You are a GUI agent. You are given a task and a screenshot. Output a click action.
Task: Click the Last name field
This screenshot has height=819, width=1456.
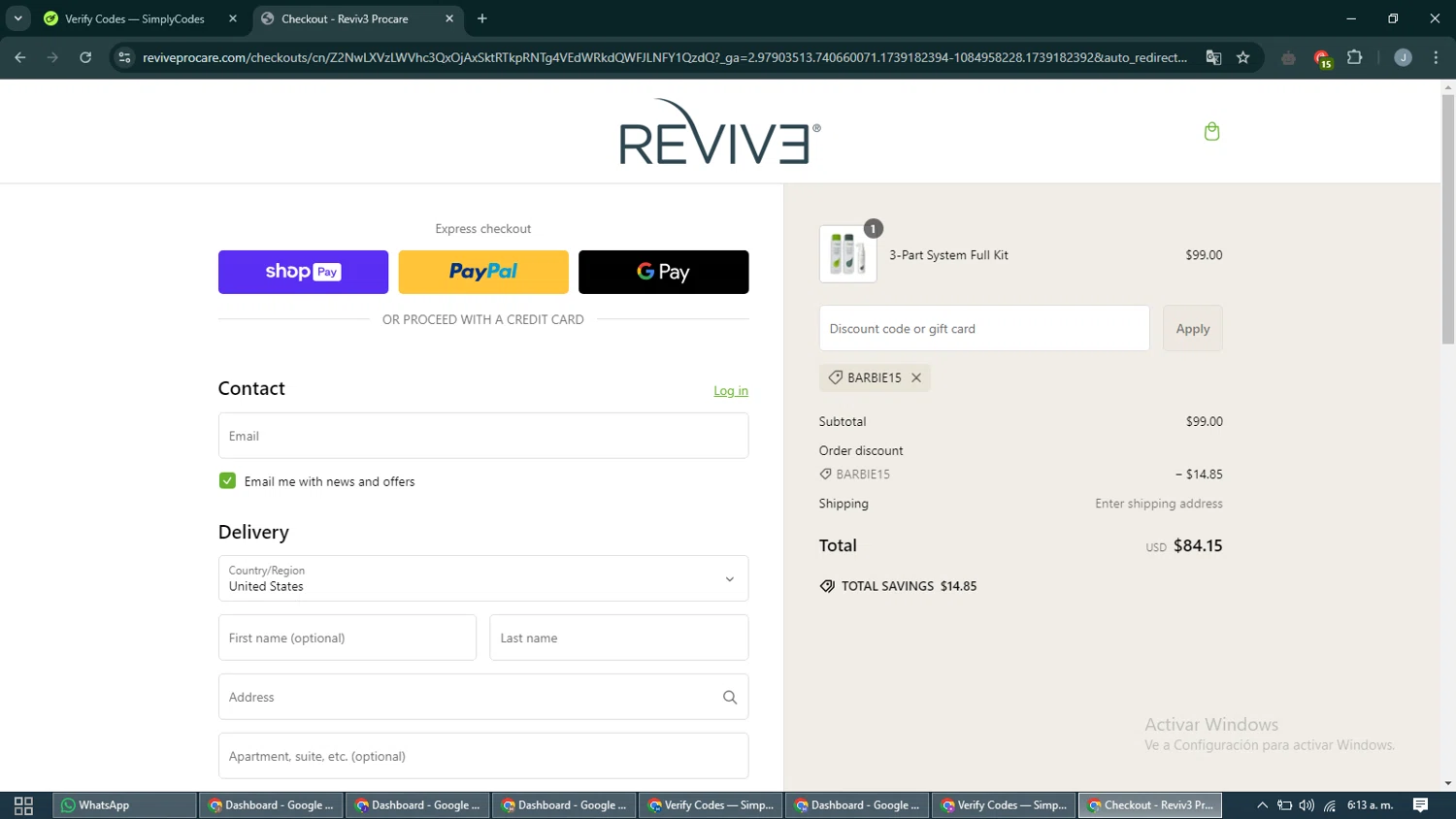click(x=618, y=638)
